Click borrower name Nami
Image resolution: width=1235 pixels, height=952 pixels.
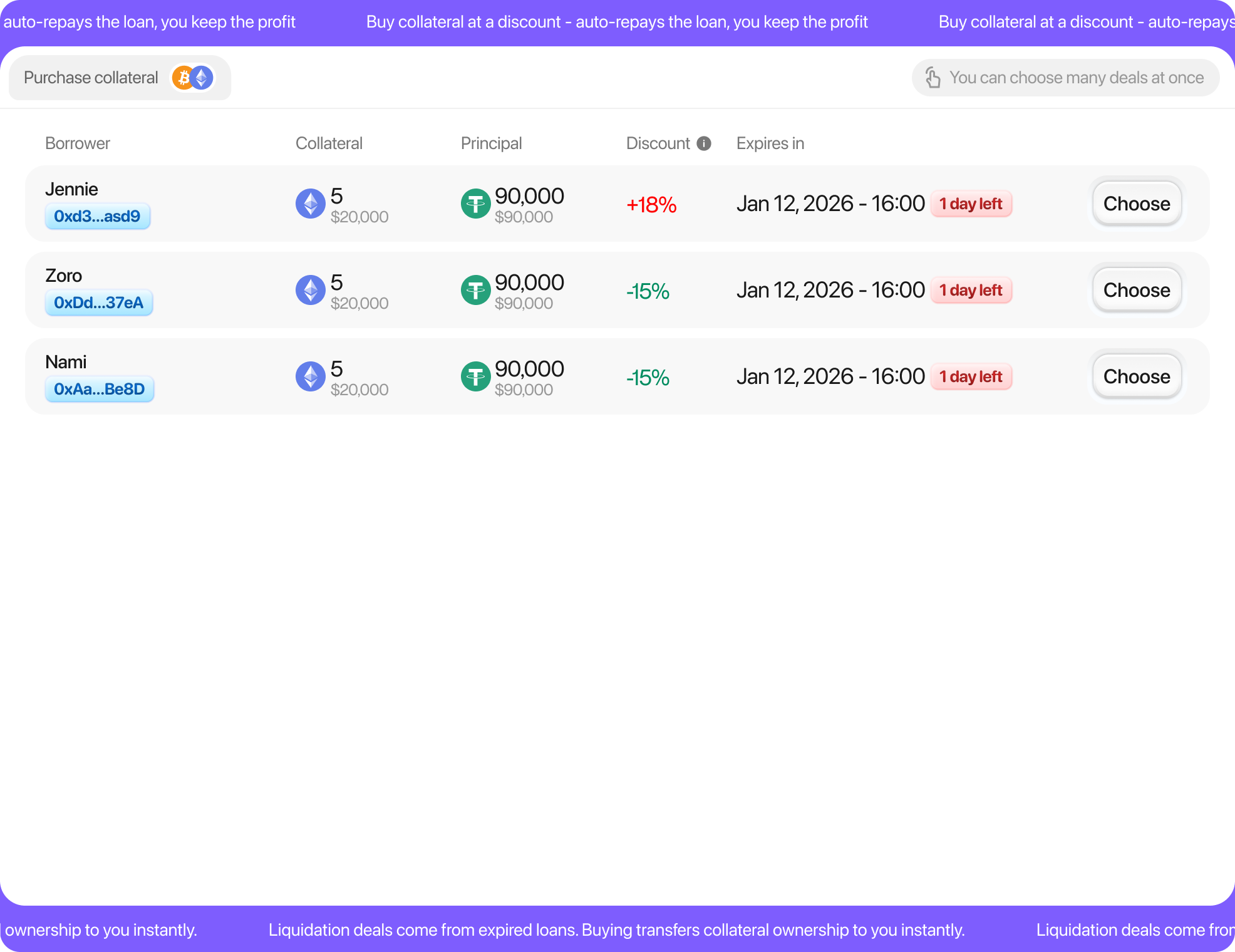pyautogui.click(x=66, y=362)
